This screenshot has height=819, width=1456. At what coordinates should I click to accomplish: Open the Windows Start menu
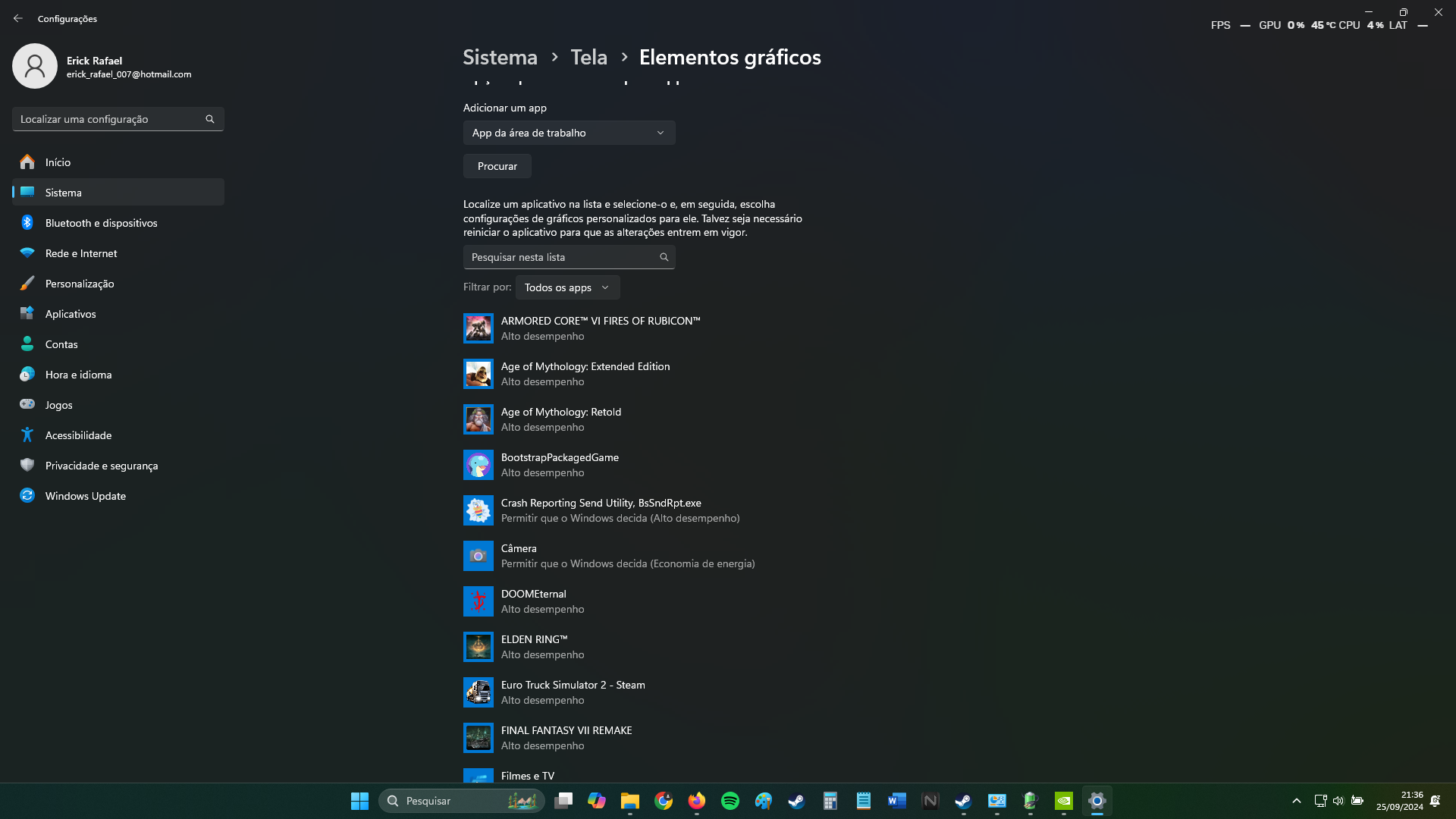[x=359, y=801]
